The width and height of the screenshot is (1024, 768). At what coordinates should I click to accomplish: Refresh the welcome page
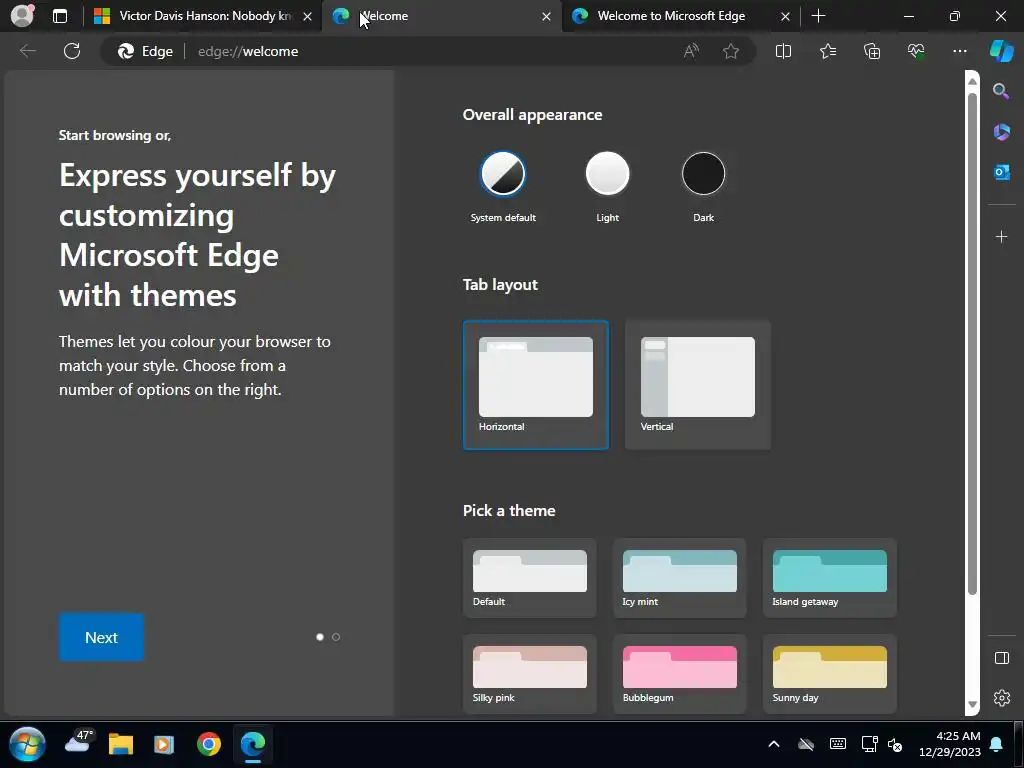pyautogui.click(x=72, y=51)
